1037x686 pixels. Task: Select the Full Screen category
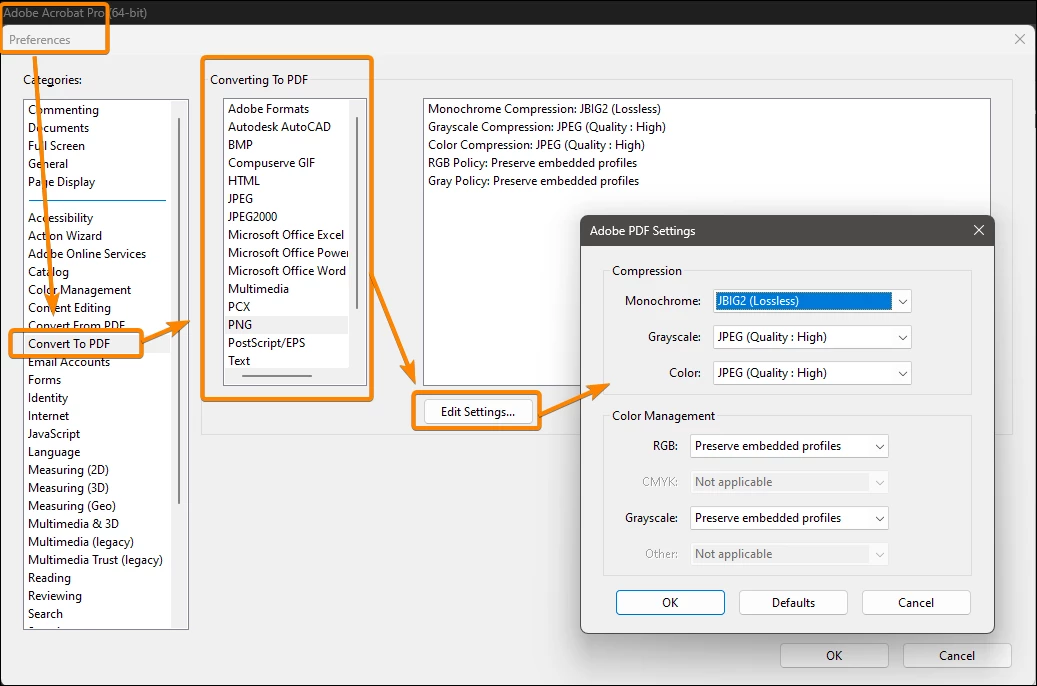pos(56,146)
